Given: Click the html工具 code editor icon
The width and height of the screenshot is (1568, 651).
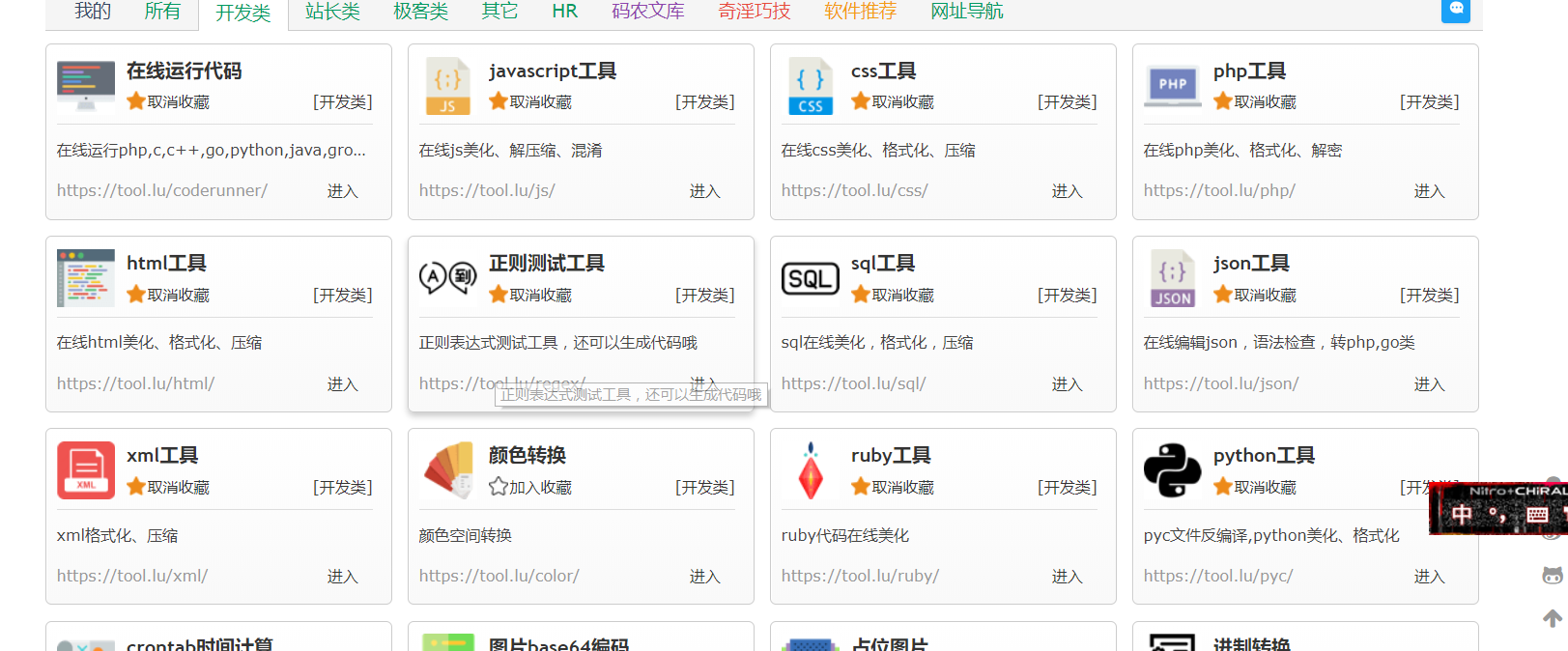Looking at the screenshot, I should pos(86,278).
